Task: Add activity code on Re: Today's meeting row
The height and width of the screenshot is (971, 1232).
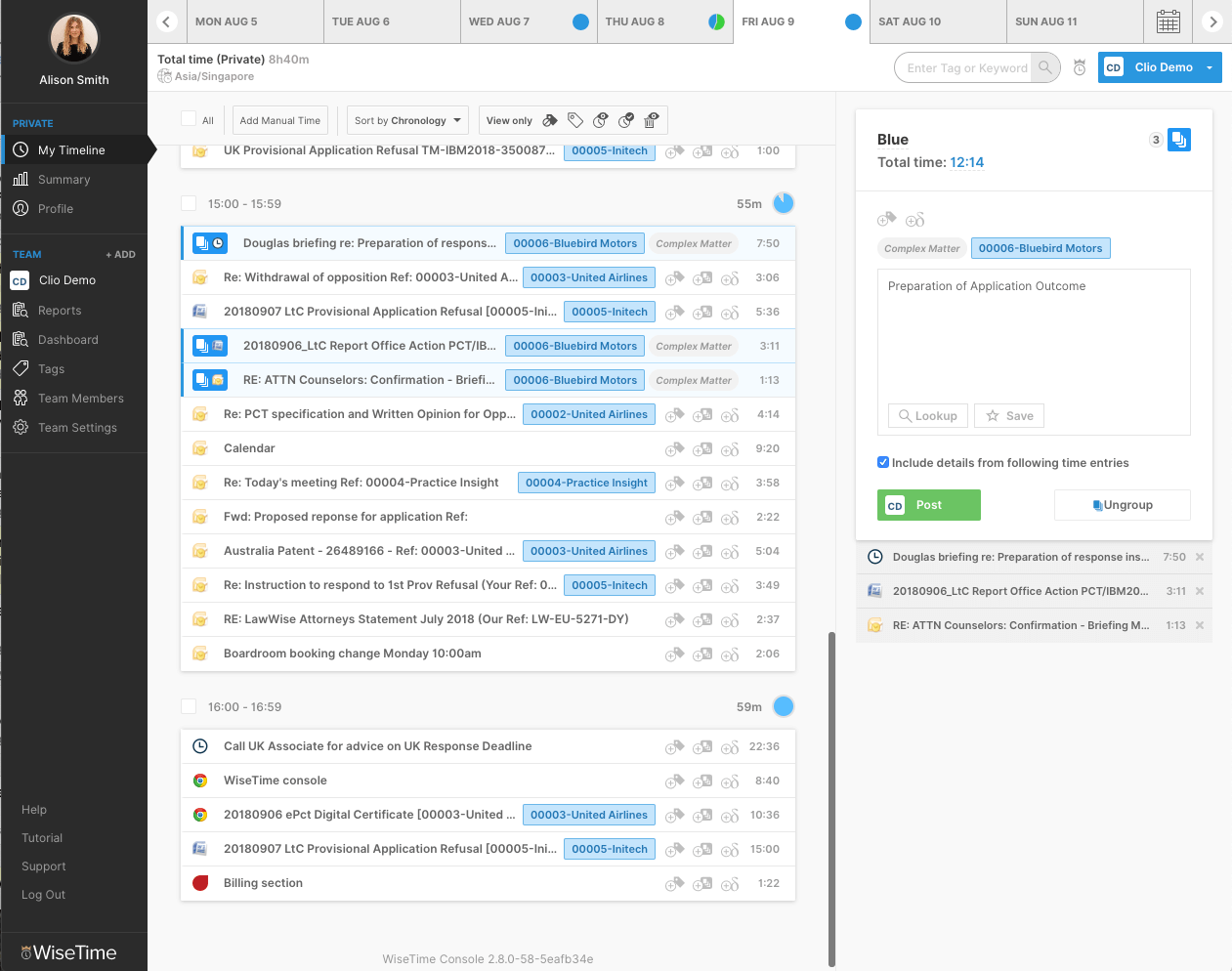Action: coord(730,484)
